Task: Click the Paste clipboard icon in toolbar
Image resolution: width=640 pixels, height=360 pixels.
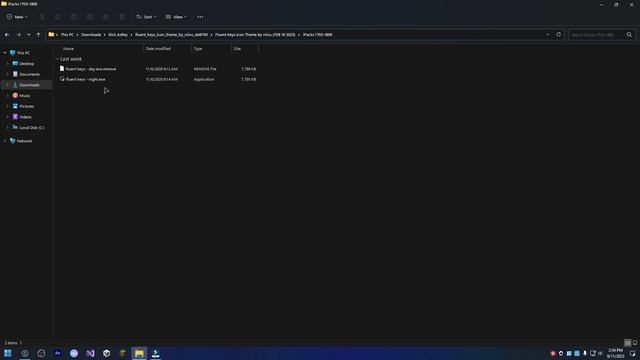Action: point(74,17)
